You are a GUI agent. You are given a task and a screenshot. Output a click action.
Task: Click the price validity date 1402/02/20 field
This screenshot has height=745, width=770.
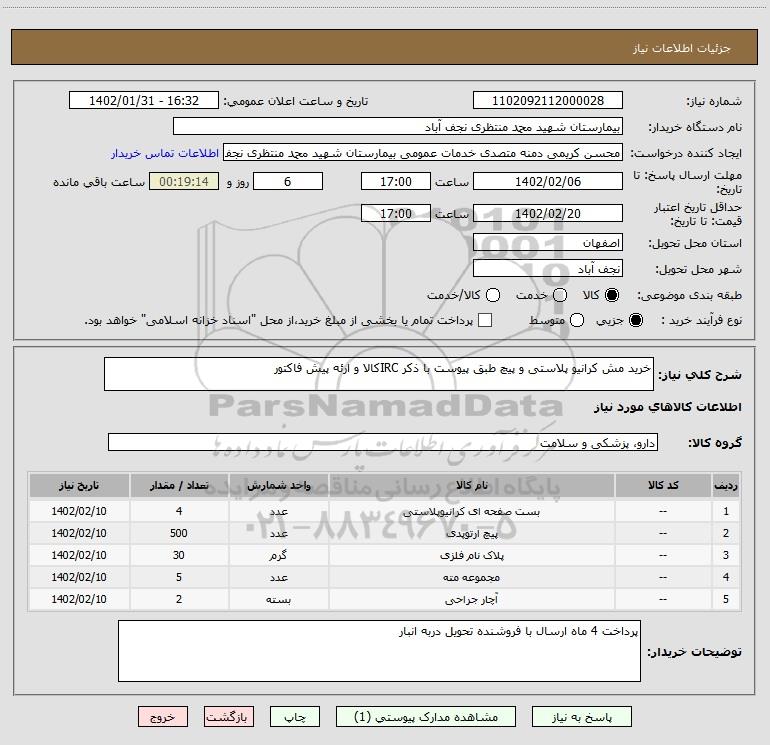point(548,213)
